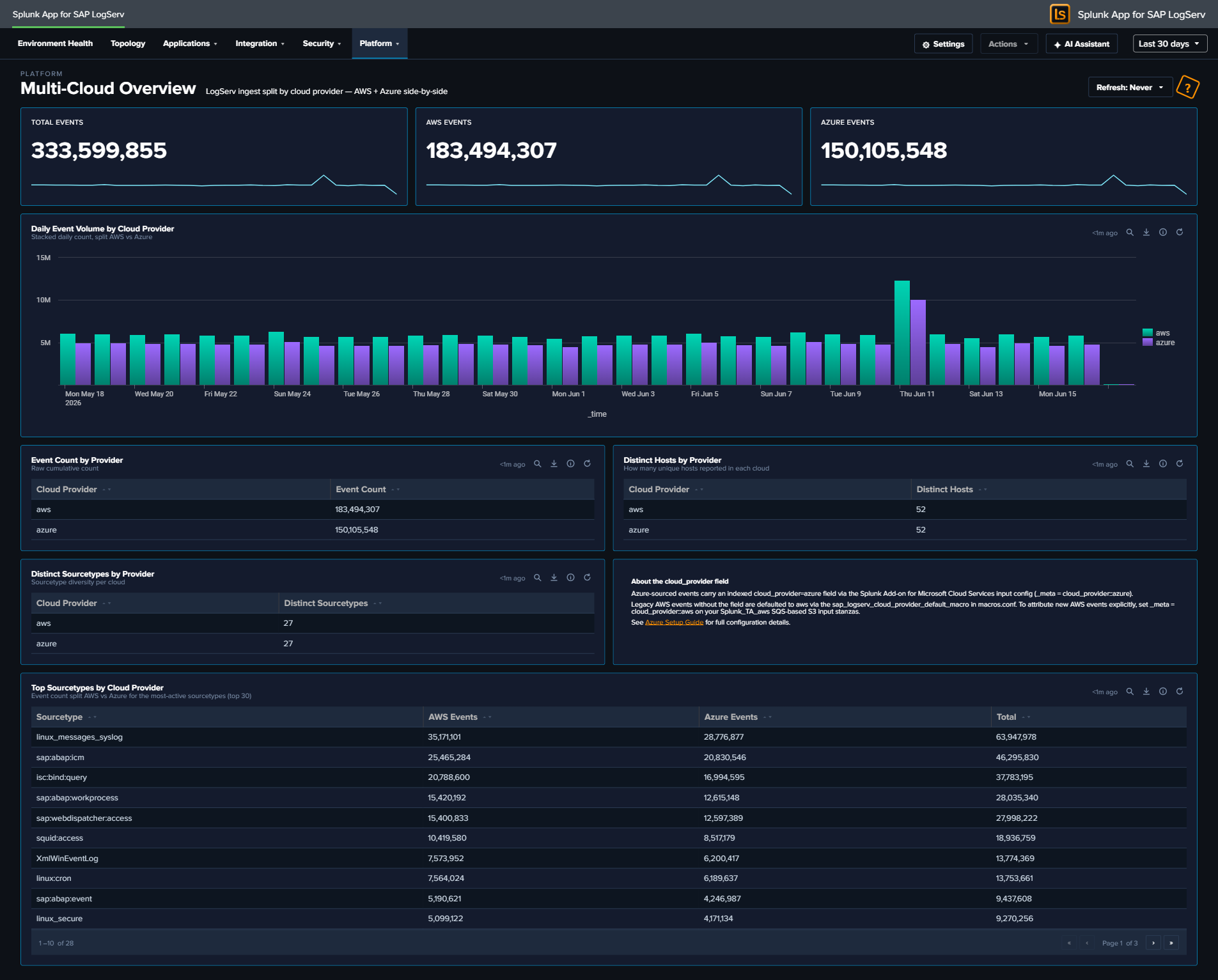Change the Last 30 days time range
Viewport: 1218px width, 980px height.
pyautogui.click(x=1170, y=44)
